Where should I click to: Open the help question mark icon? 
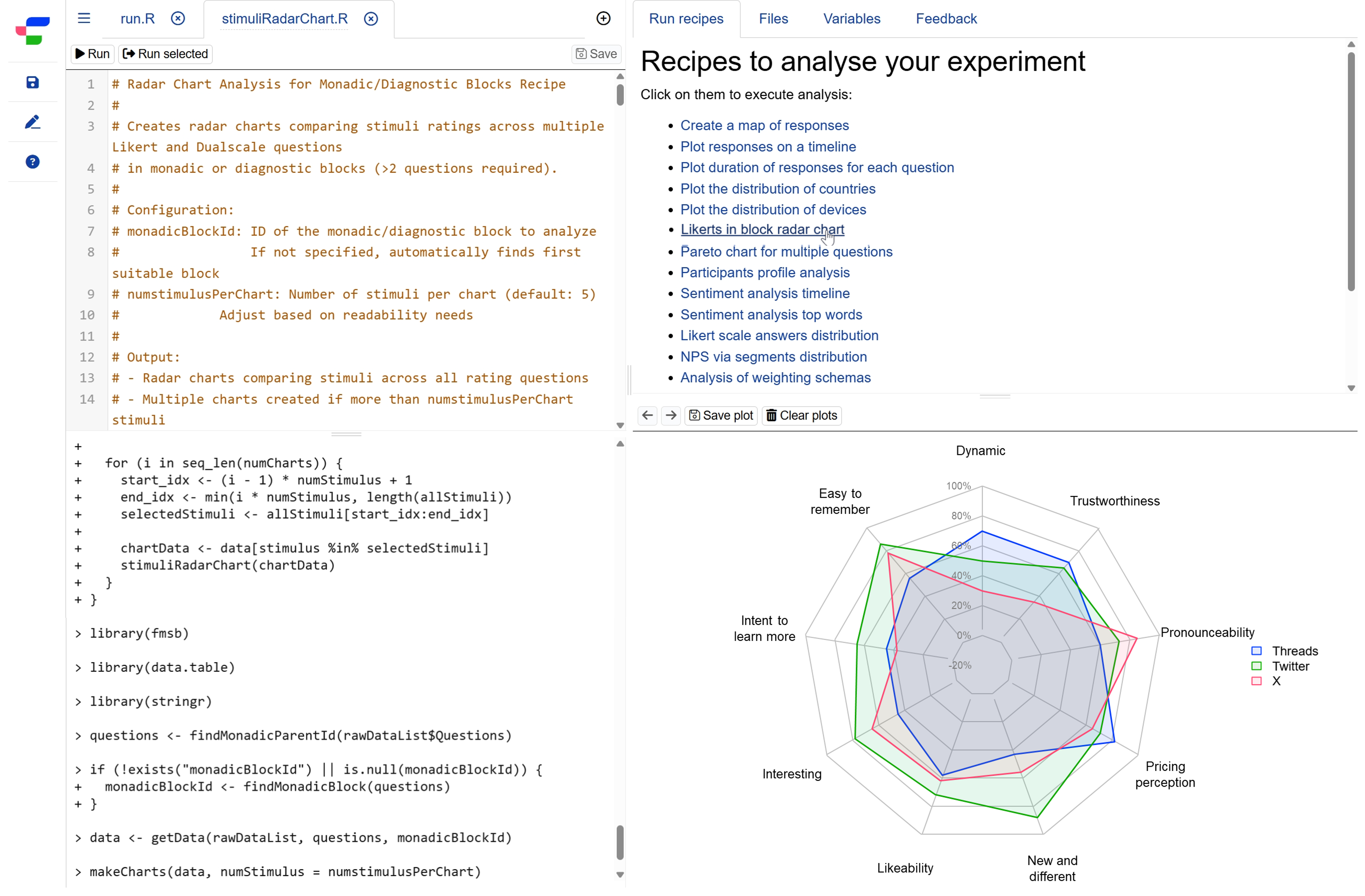(x=33, y=162)
